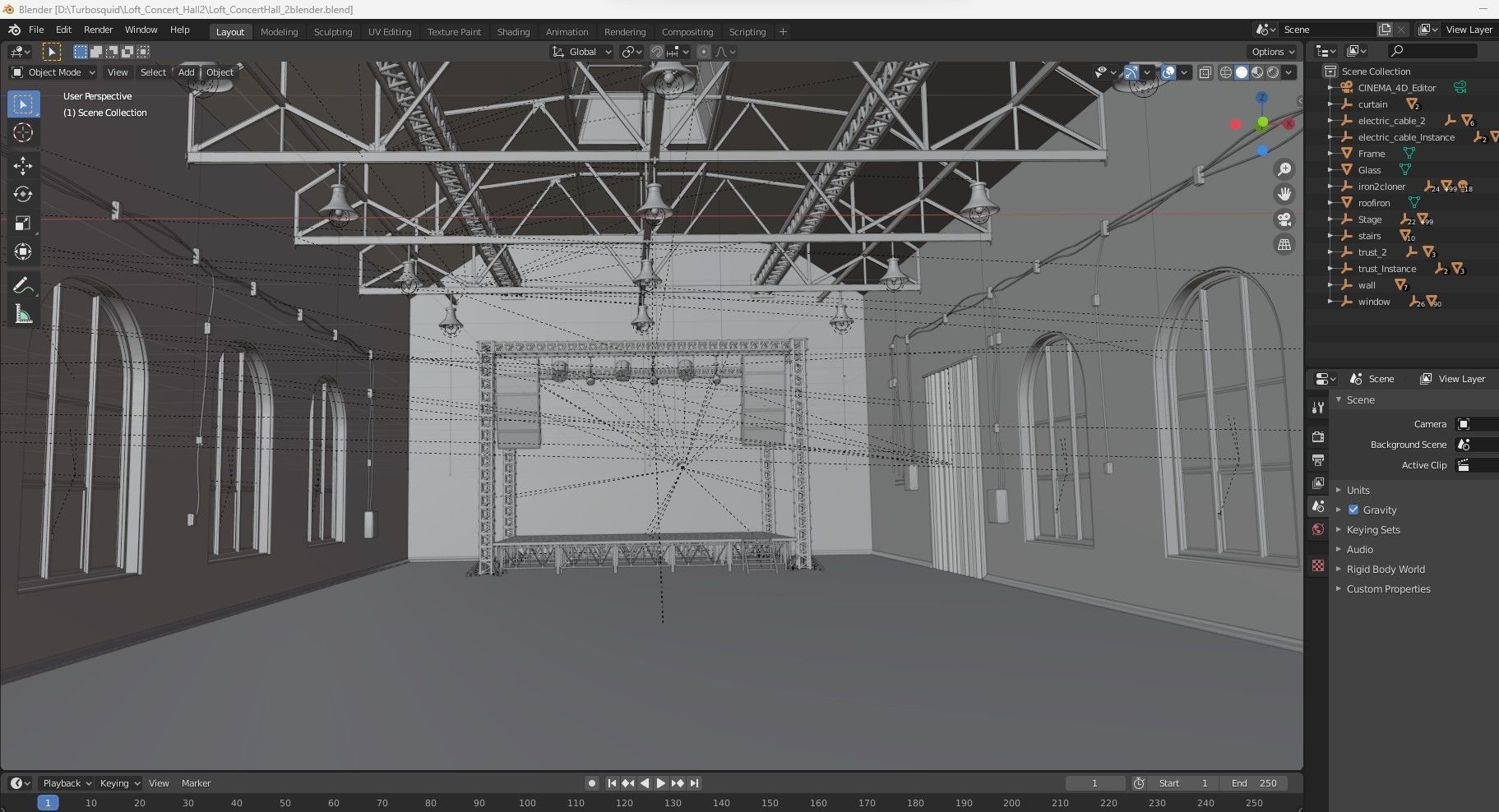Screen dimensions: 1499x812
Task: Select the Measure ruler tool
Action: pyautogui.click(x=23, y=314)
